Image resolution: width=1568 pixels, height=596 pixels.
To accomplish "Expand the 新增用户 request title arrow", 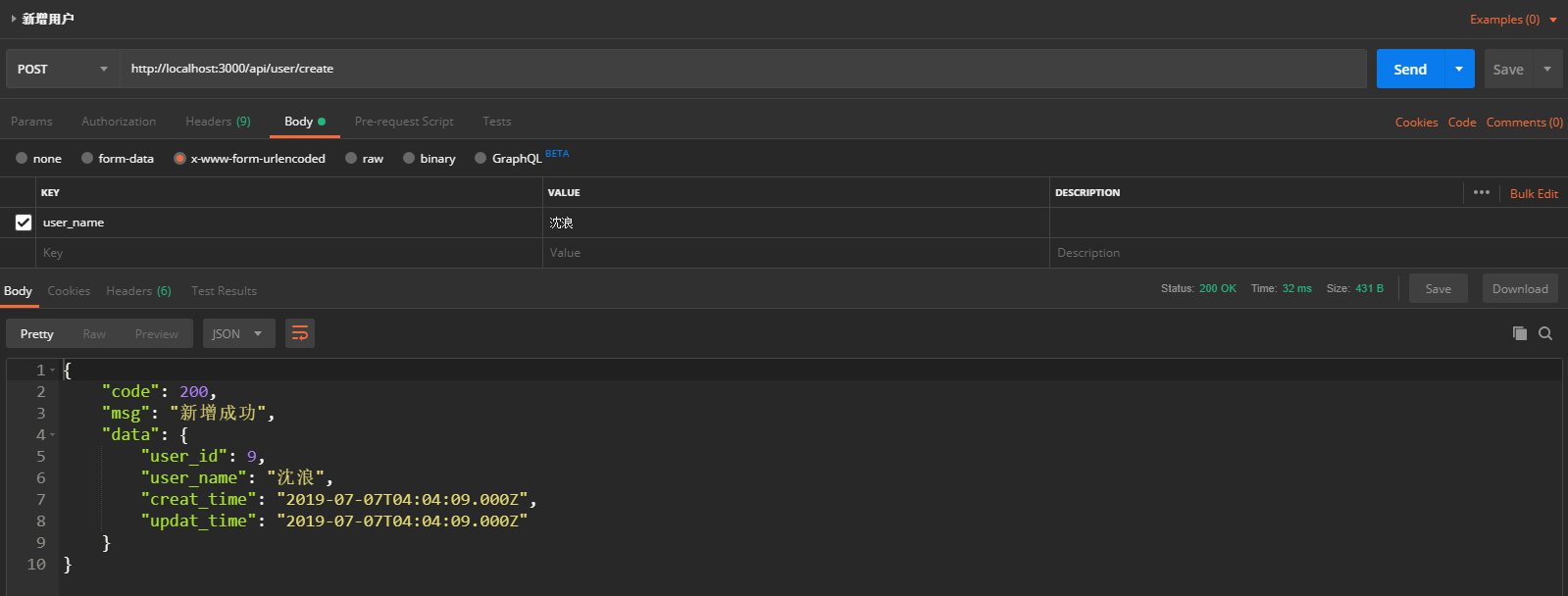I will (x=13, y=19).
